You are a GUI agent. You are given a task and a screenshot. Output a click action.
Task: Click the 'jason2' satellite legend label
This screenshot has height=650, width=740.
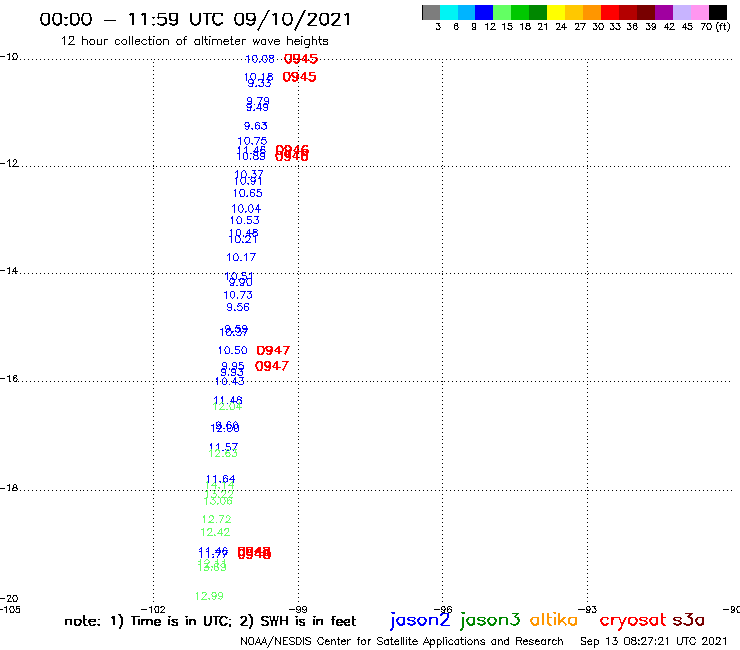[x=420, y=620]
